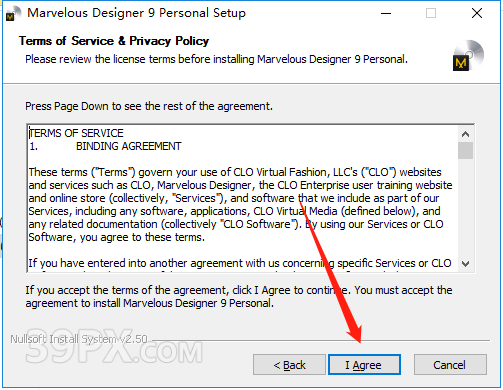The width and height of the screenshot is (503, 390).
Task: Click the Nullsoft Install System label
Action: coord(79,339)
